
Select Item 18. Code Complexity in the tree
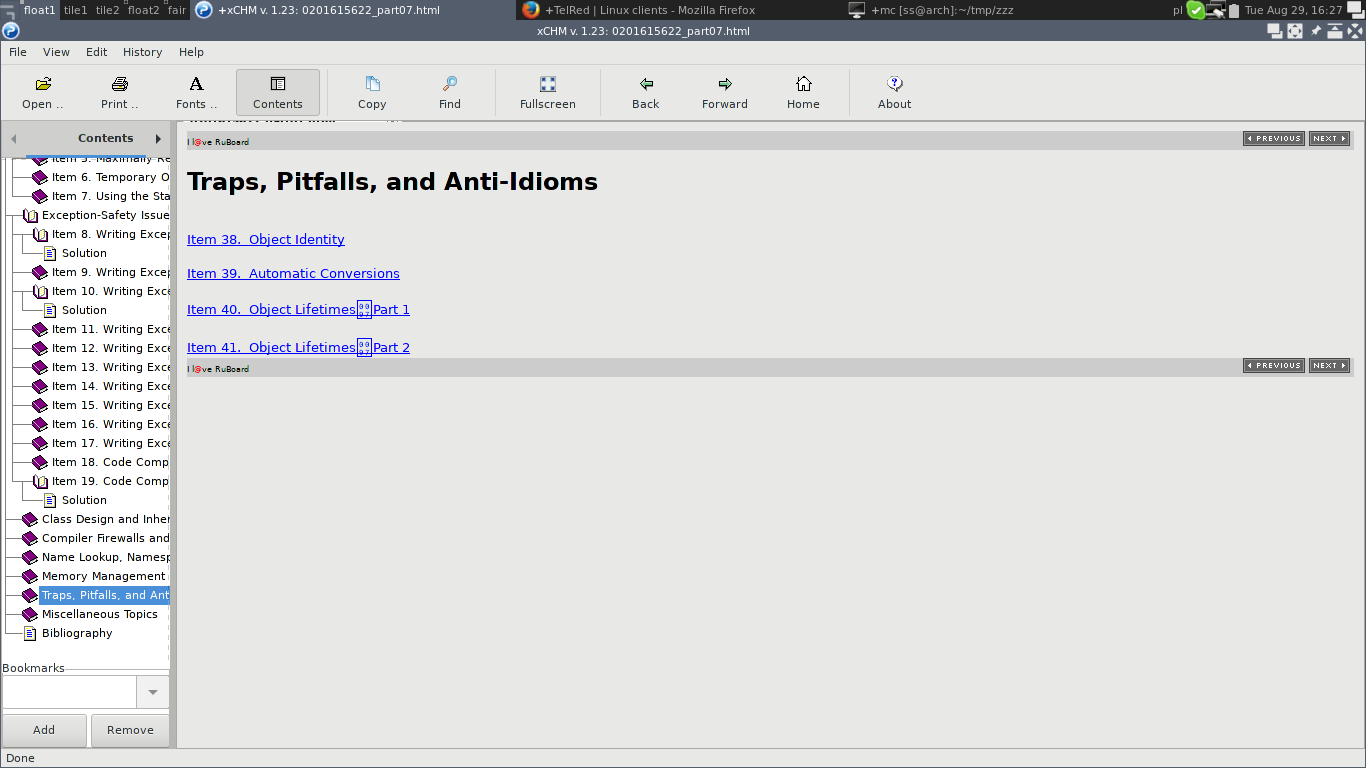110,462
